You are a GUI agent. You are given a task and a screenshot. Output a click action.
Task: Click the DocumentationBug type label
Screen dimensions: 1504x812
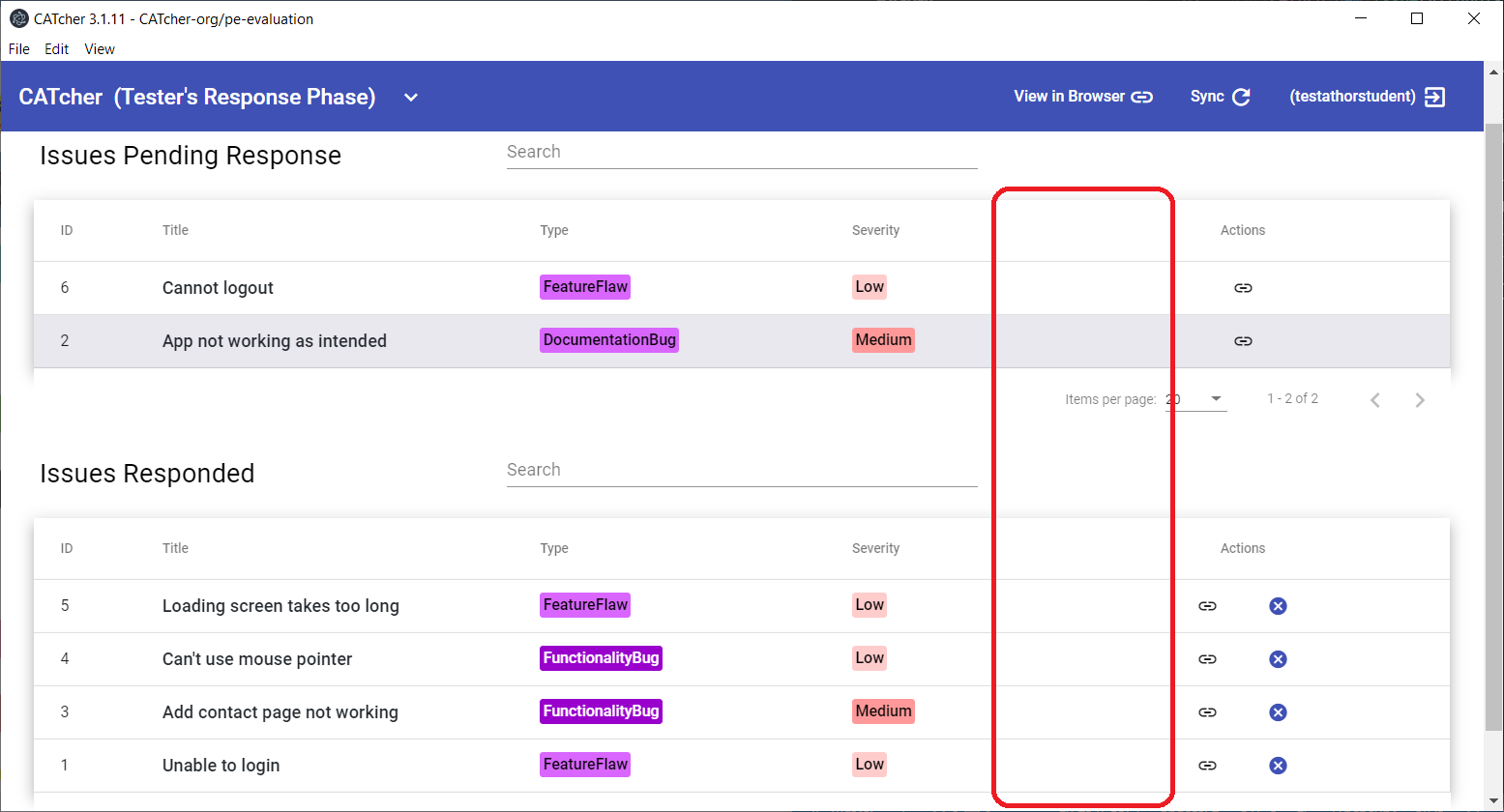(x=609, y=340)
